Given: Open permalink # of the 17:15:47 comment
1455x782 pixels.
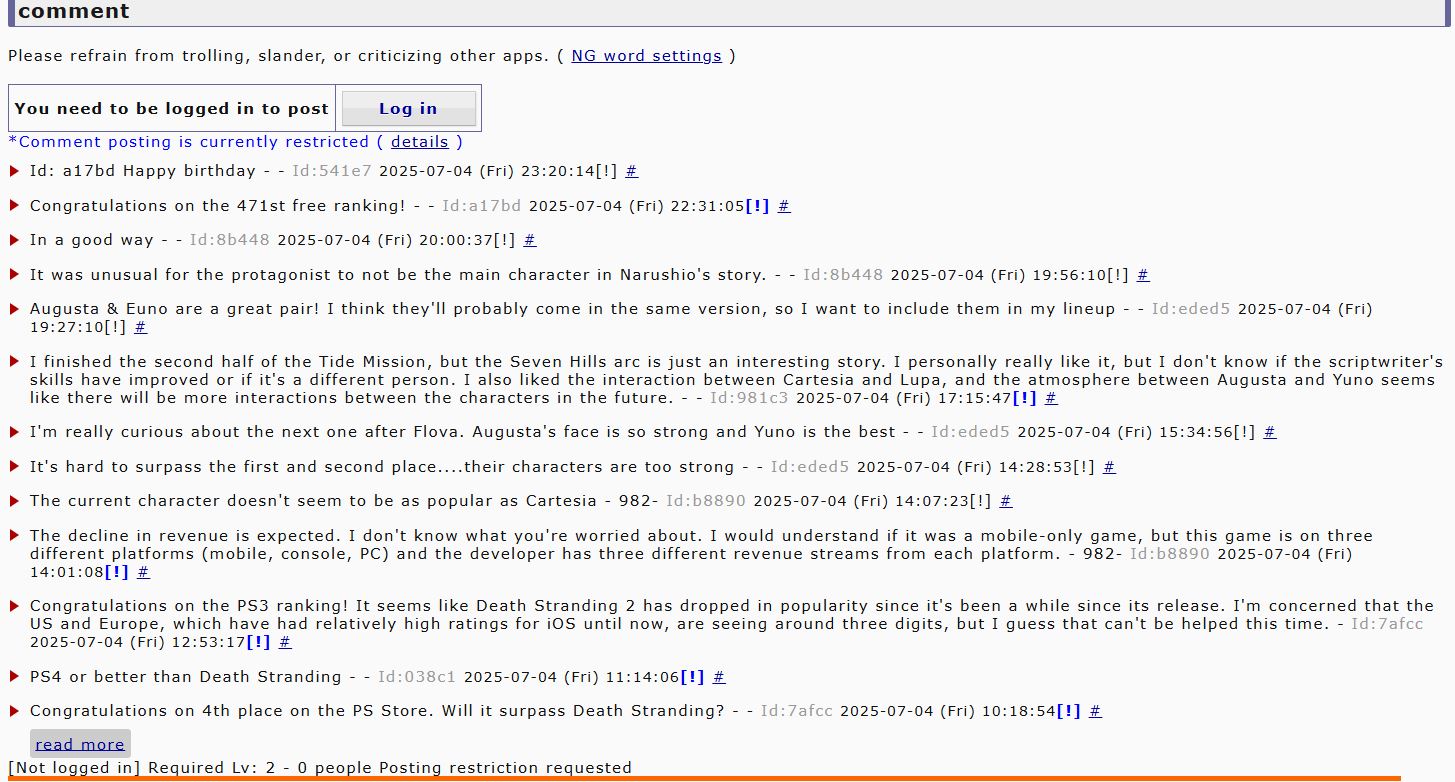Looking at the screenshot, I should click(x=1051, y=398).
